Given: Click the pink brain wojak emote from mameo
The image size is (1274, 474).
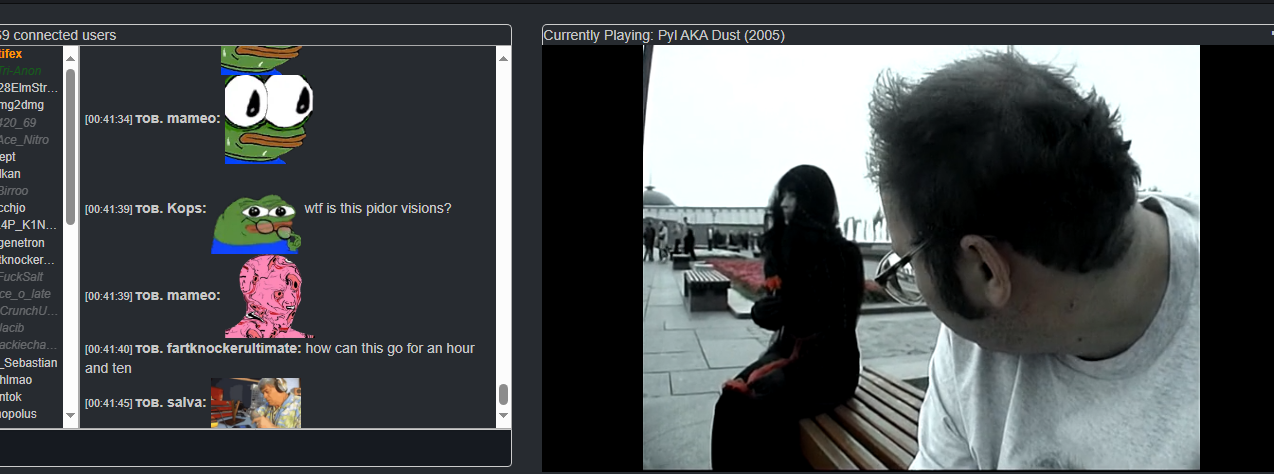Looking at the screenshot, I should pos(270,297).
